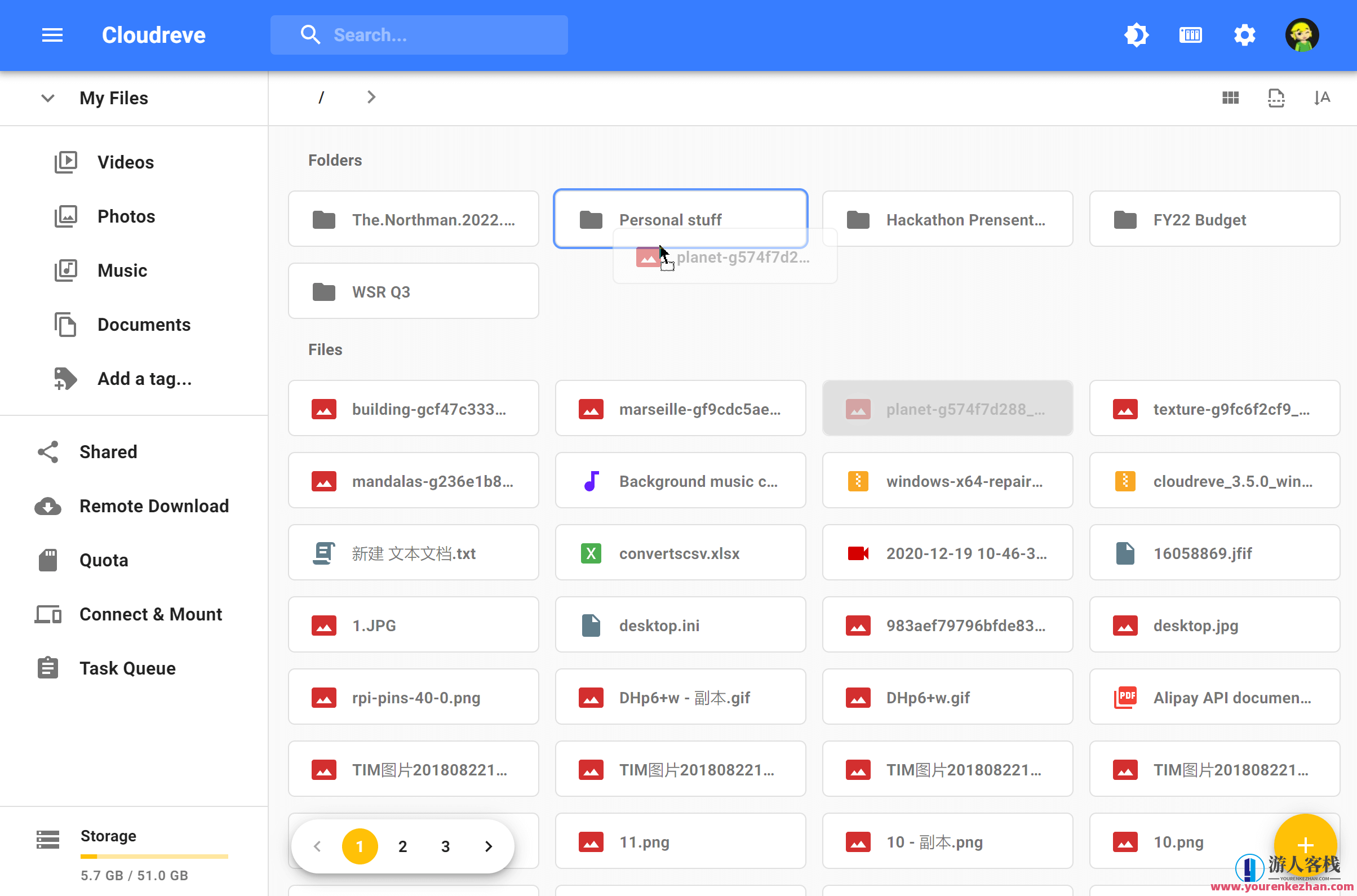Toggle dark mode theme icon

tap(1136, 35)
